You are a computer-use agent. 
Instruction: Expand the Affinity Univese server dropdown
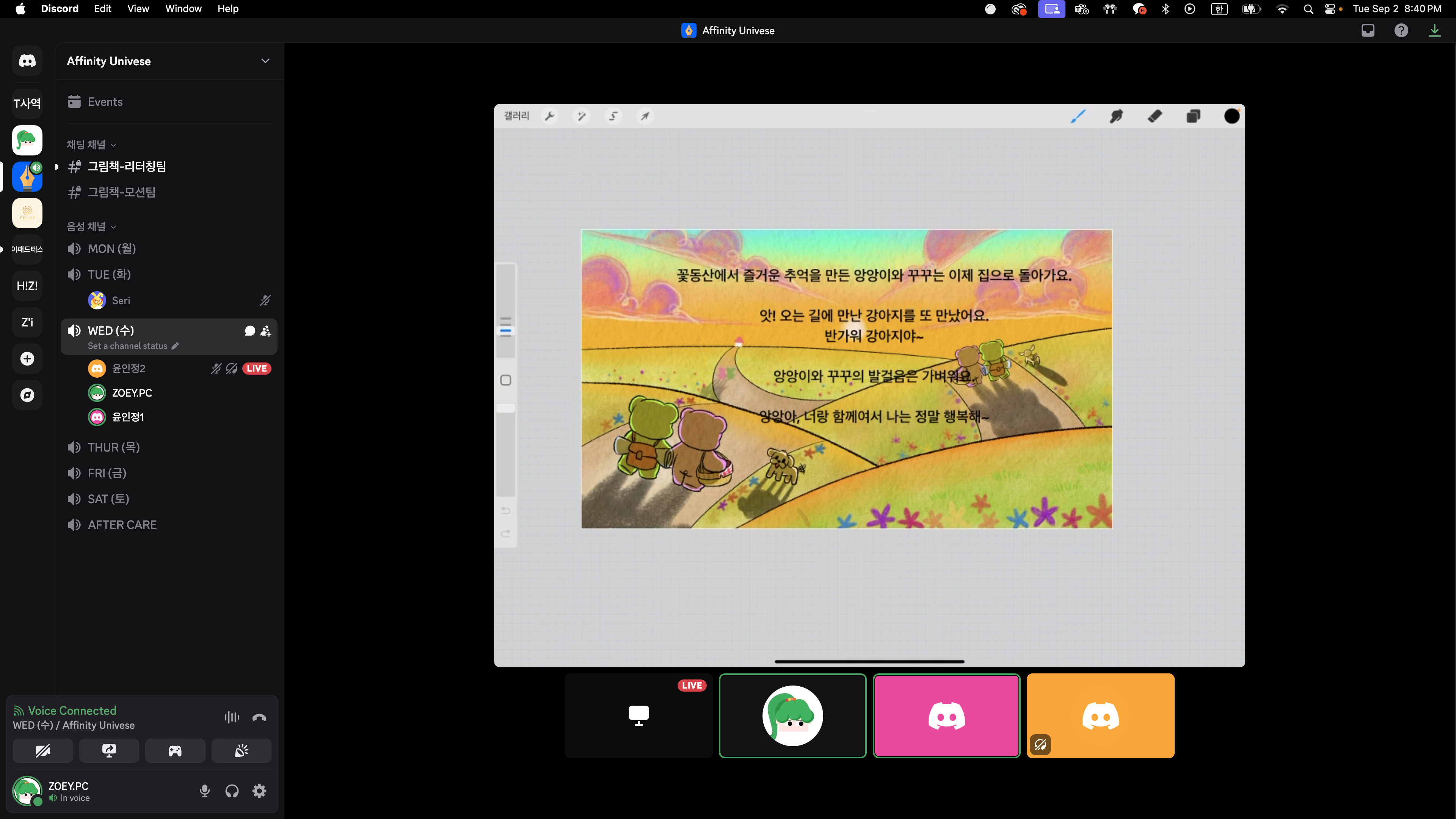pyautogui.click(x=265, y=61)
